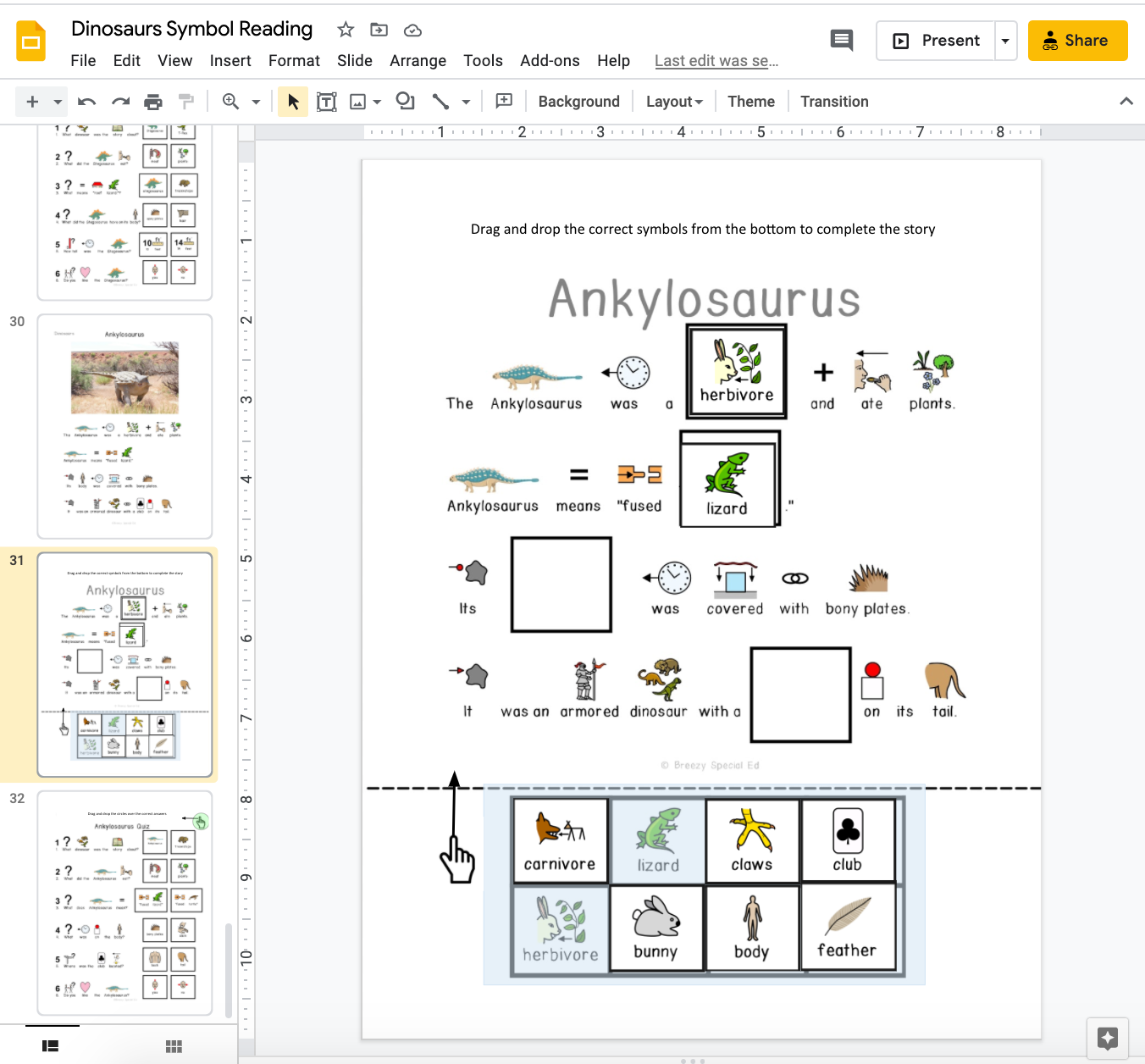Select the Text box tool
The image size is (1145, 1064).
(x=326, y=102)
